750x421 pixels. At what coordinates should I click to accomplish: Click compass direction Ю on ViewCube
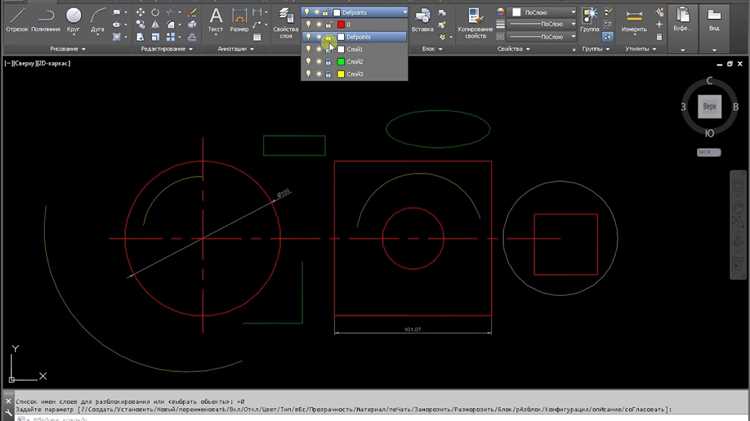[709, 133]
